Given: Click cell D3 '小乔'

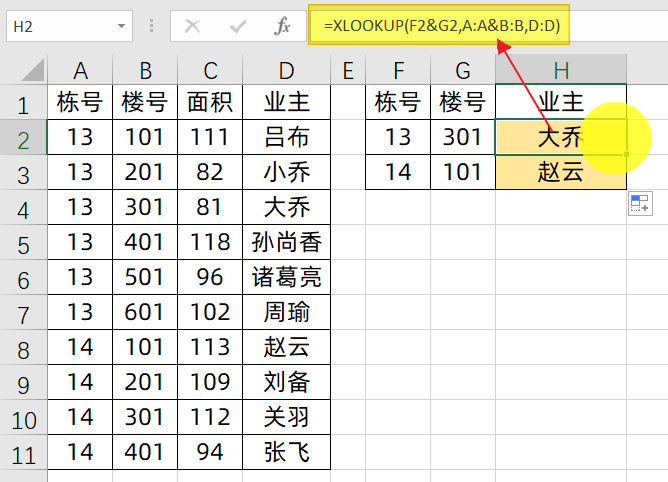Looking at the screenshot, I should point(286,172).
